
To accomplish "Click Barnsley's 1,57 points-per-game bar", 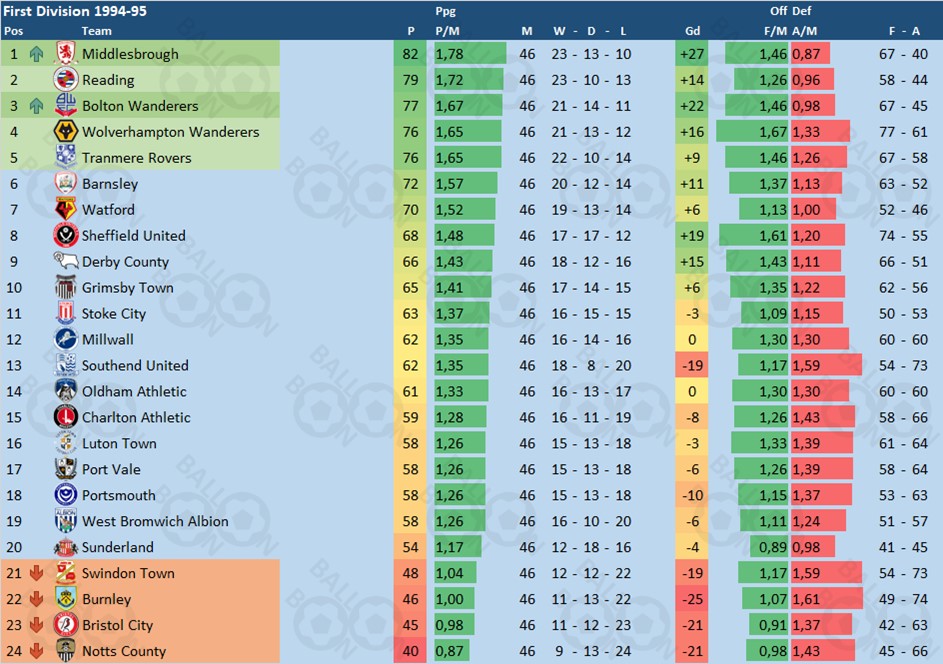I will click(x=466, y=183).
